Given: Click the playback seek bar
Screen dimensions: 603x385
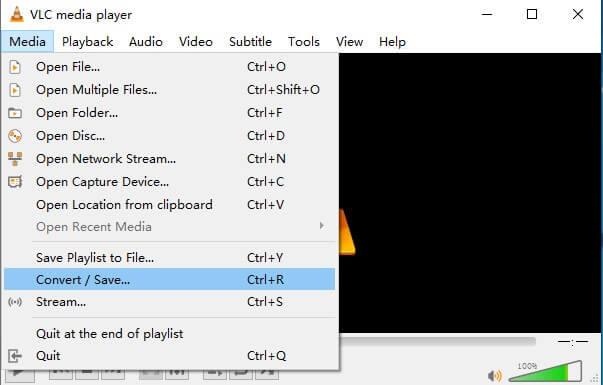Looking at the screenshot, I should 438,341.
